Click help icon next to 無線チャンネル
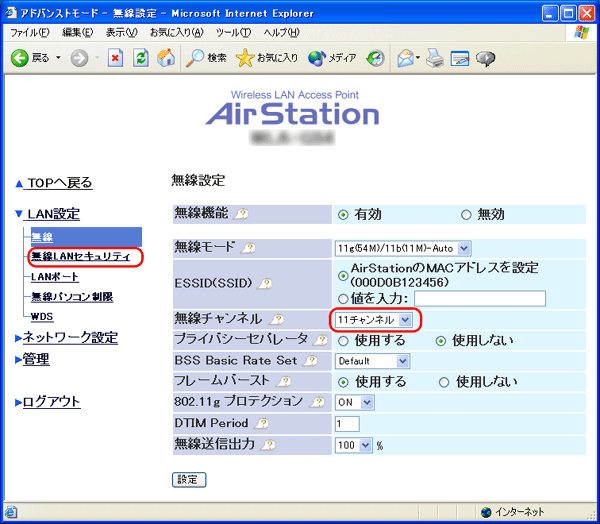Screen dimensions: 600x524 [276, 319]
